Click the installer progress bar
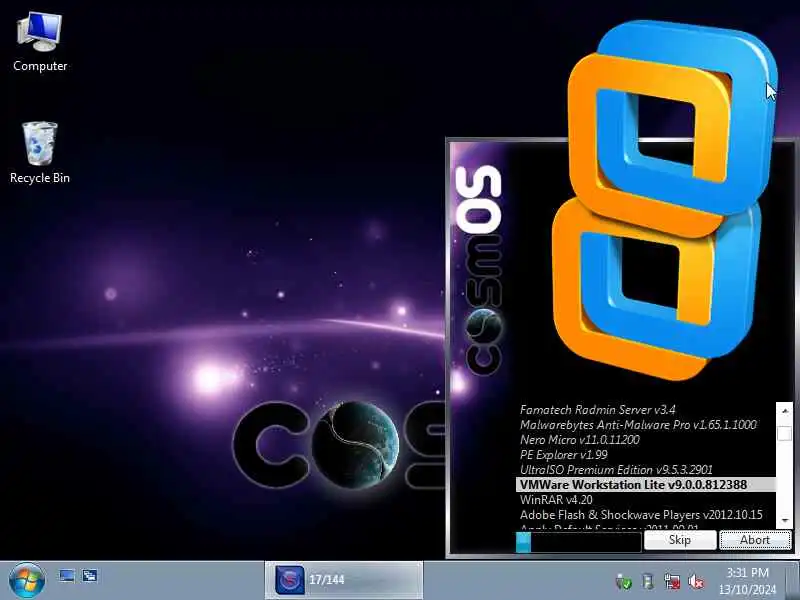Screen dimensions: 800x600 578,542
